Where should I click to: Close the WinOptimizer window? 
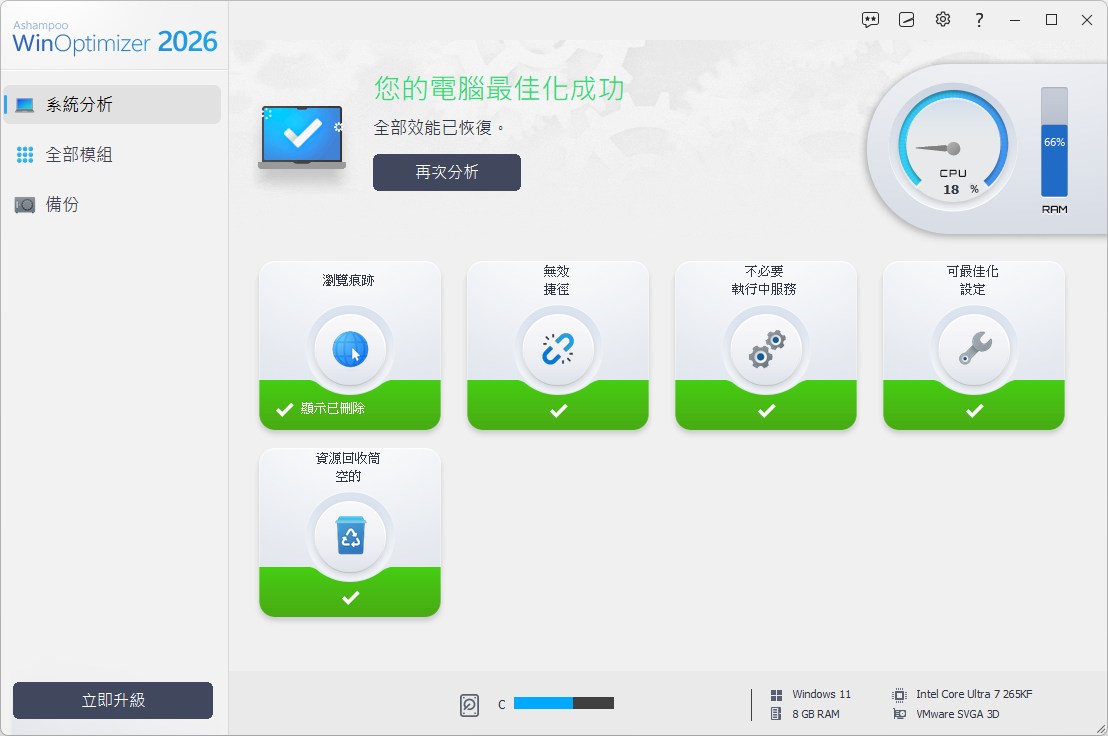point(1087,20)
